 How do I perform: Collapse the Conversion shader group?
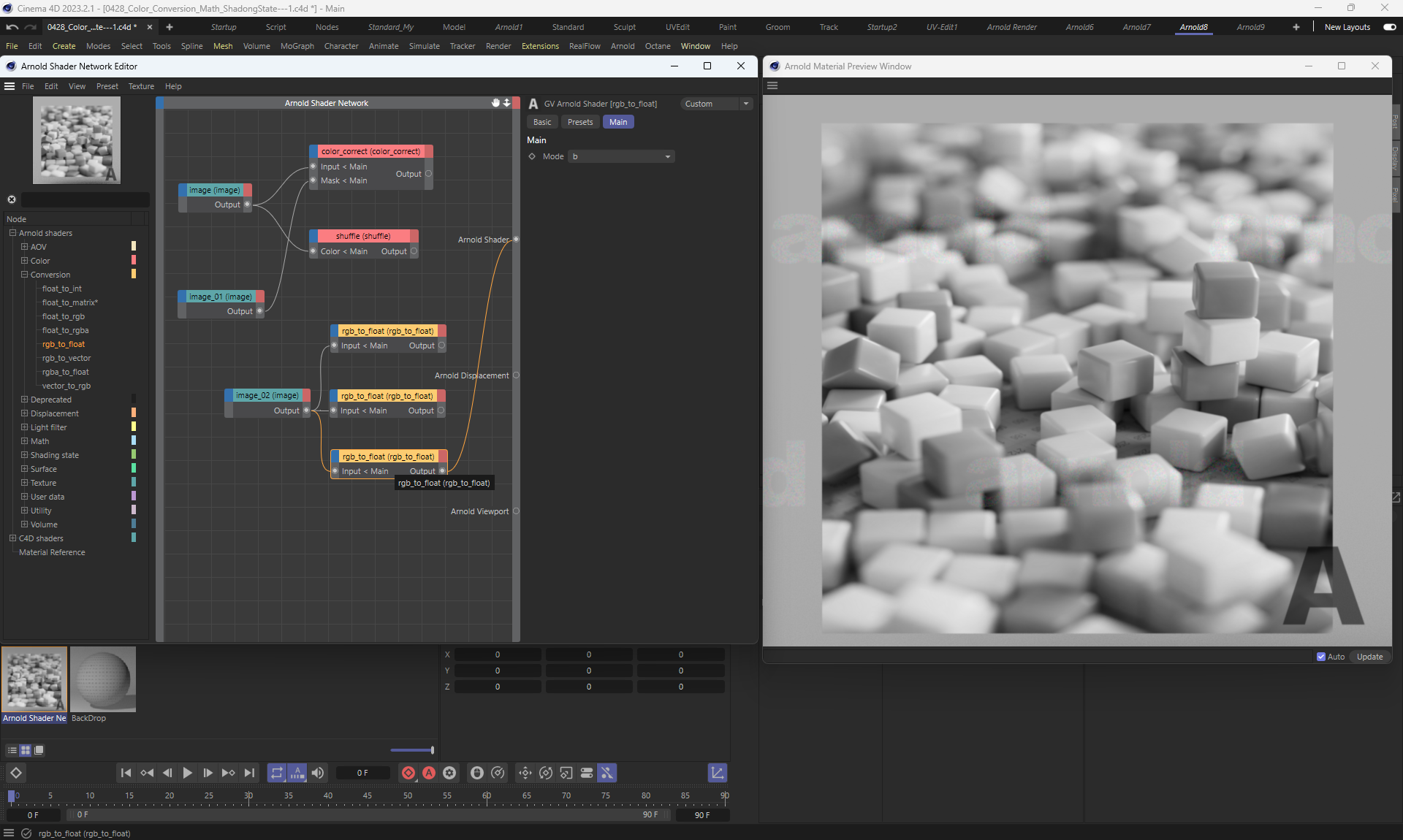pyautogui.click(x=24, y=275)
